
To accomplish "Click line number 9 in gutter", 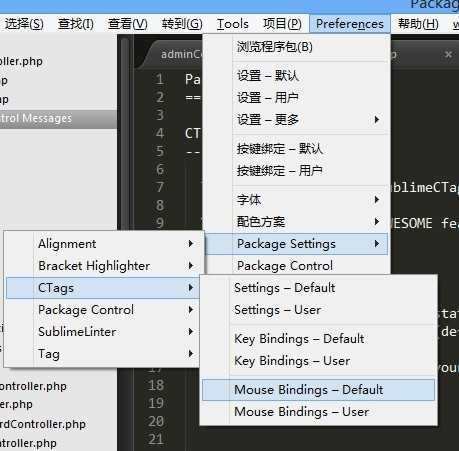I will (x=160, y=223).
